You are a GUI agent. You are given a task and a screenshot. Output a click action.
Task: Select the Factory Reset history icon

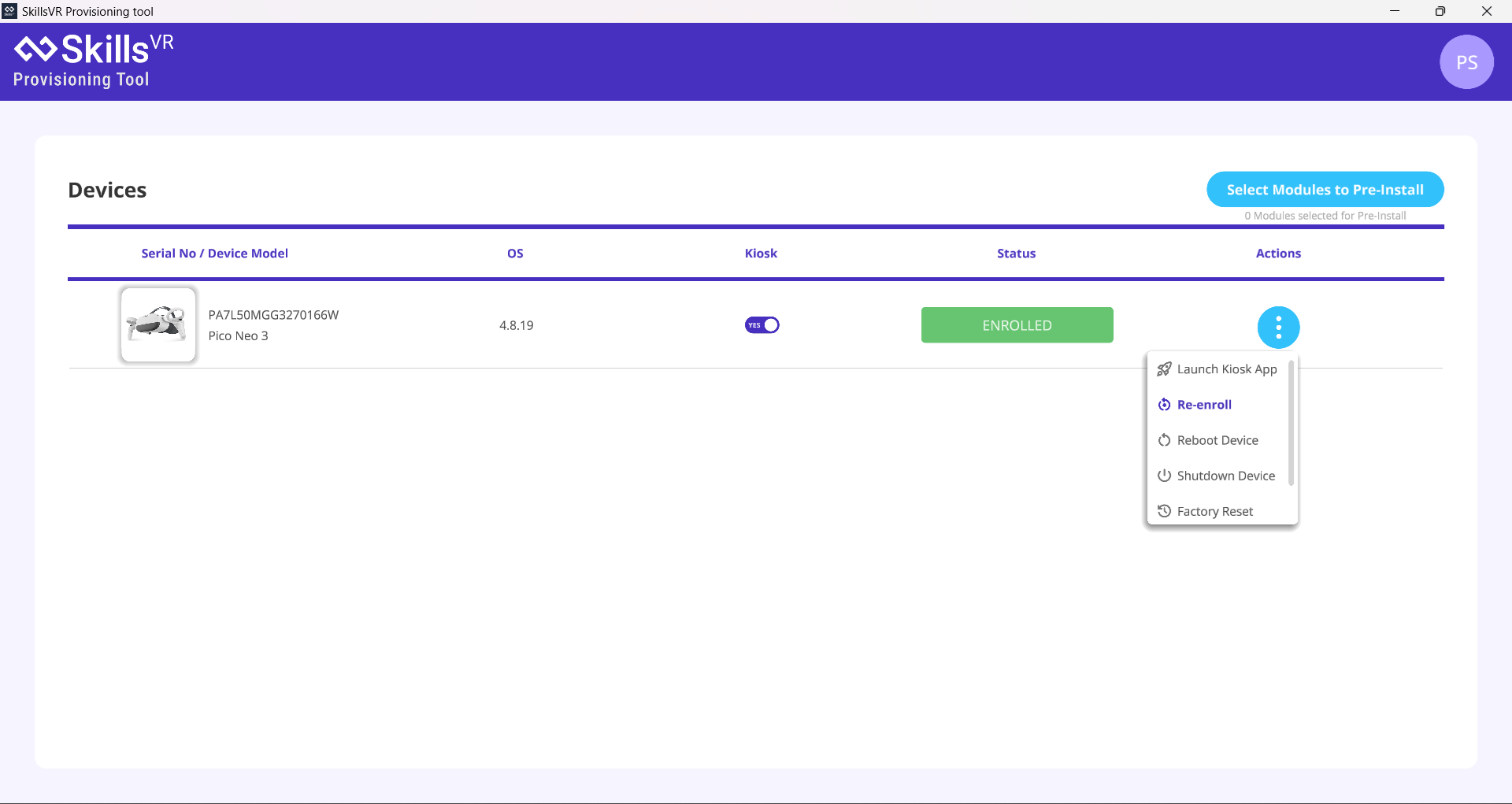tap(1165, 510)
